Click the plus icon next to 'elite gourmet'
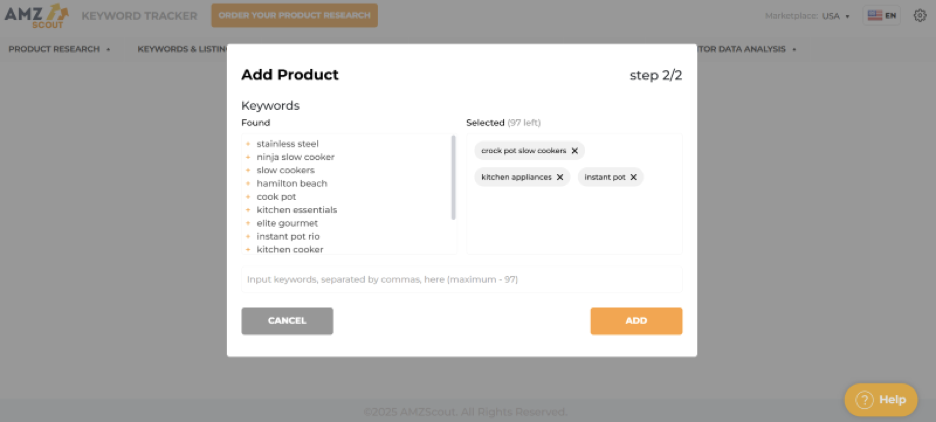Screen dimensions: 936x422 [x=247, y=223]
